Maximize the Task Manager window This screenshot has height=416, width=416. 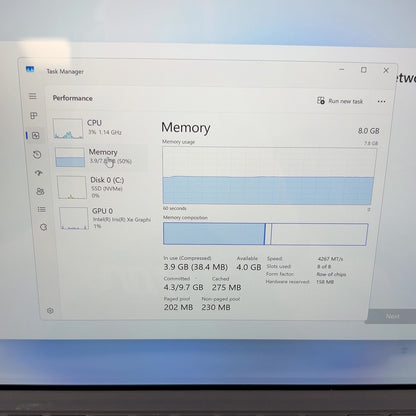(x=364, y=70)
